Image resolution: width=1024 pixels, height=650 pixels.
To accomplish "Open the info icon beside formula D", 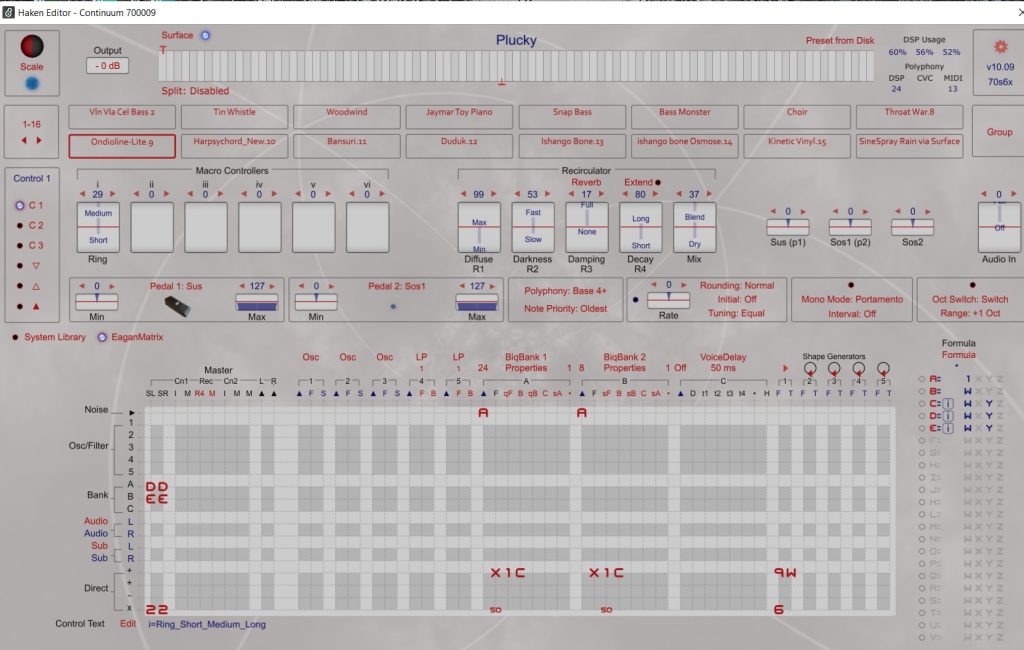I will tap(948, 415).
